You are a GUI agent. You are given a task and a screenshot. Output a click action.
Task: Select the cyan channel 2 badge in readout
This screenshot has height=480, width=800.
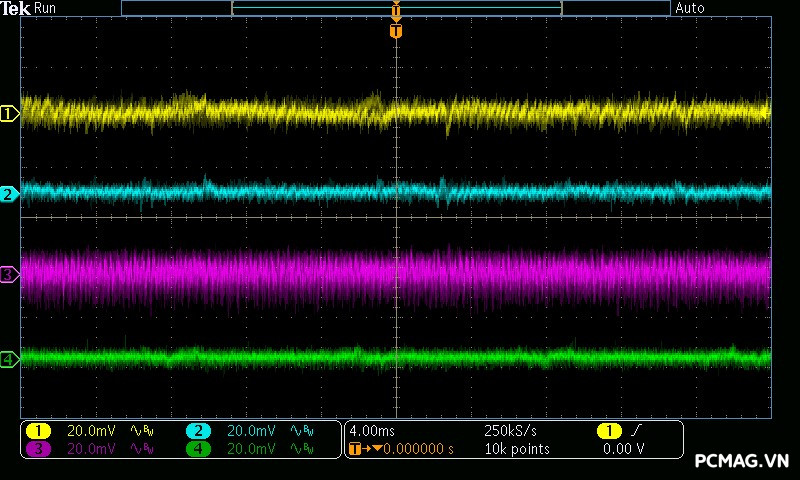[199, 431]
